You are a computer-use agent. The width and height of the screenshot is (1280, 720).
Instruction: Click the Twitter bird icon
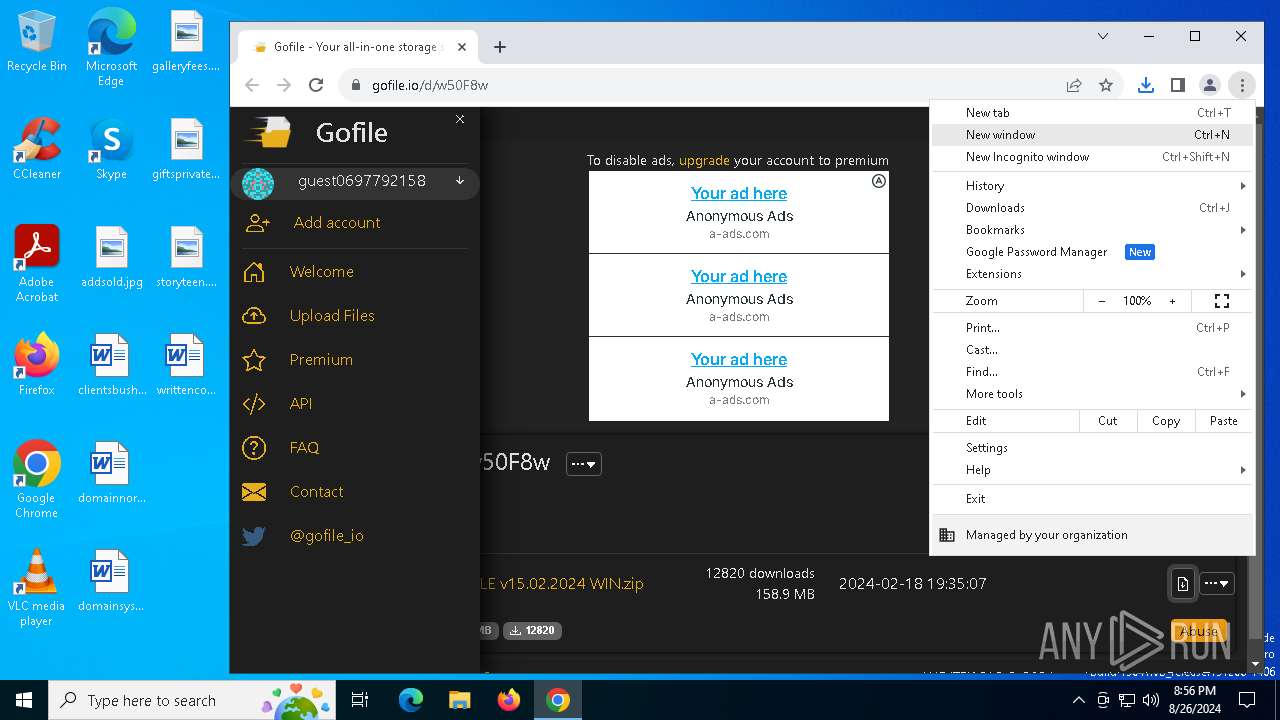point(254,536)
